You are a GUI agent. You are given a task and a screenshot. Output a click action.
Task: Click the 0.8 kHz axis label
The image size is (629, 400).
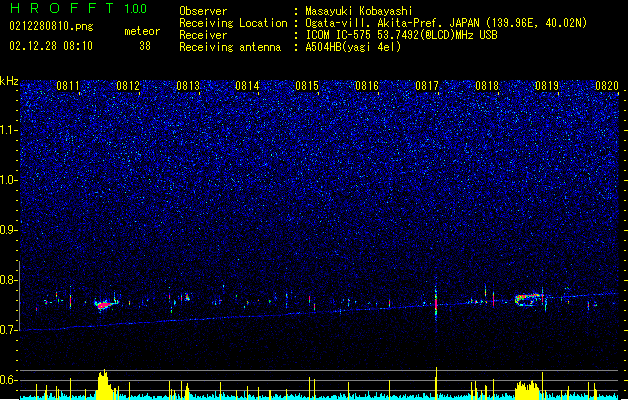tap(9, 280)
